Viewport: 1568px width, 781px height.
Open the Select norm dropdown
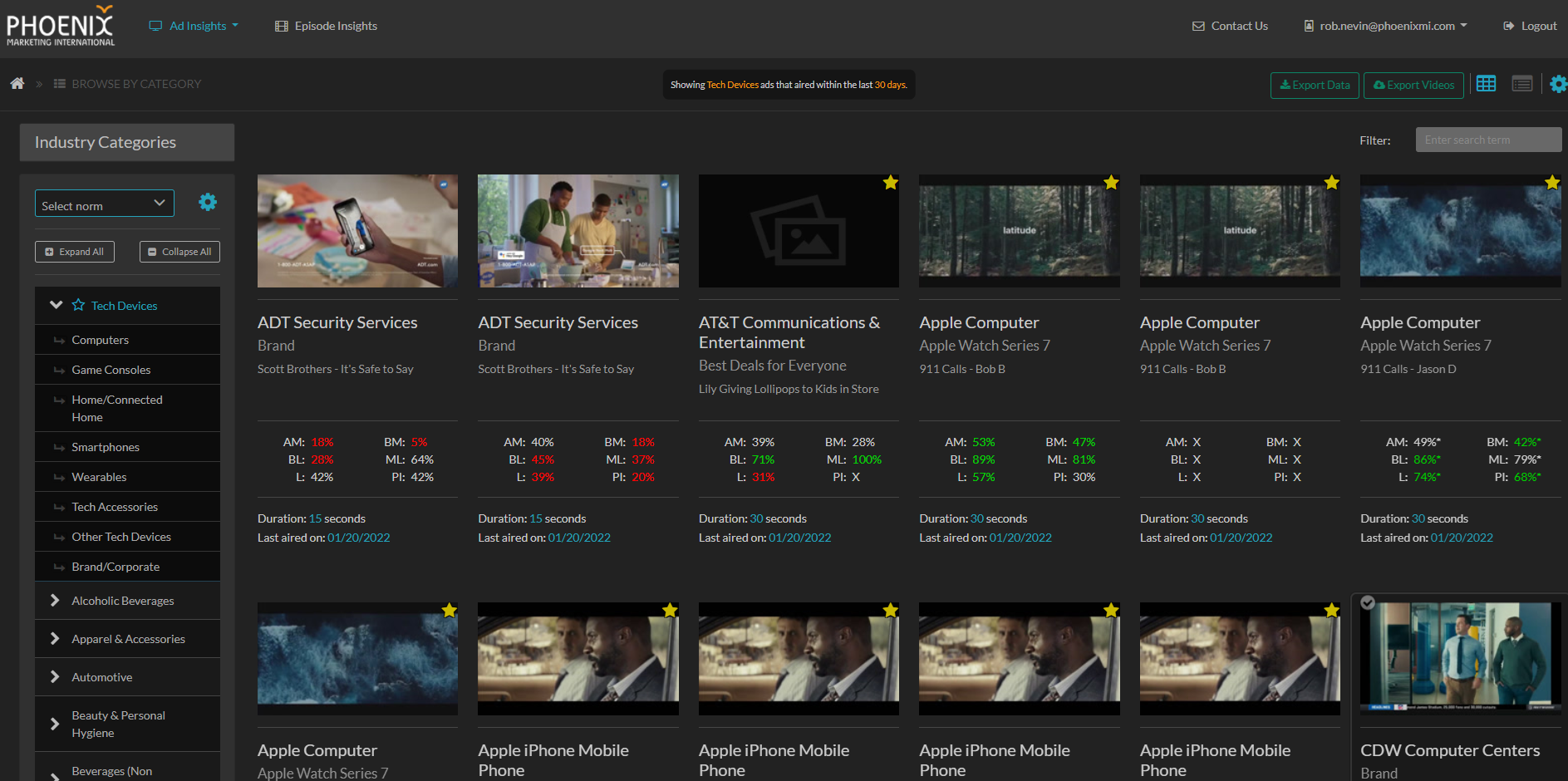(x=105, y=204)
